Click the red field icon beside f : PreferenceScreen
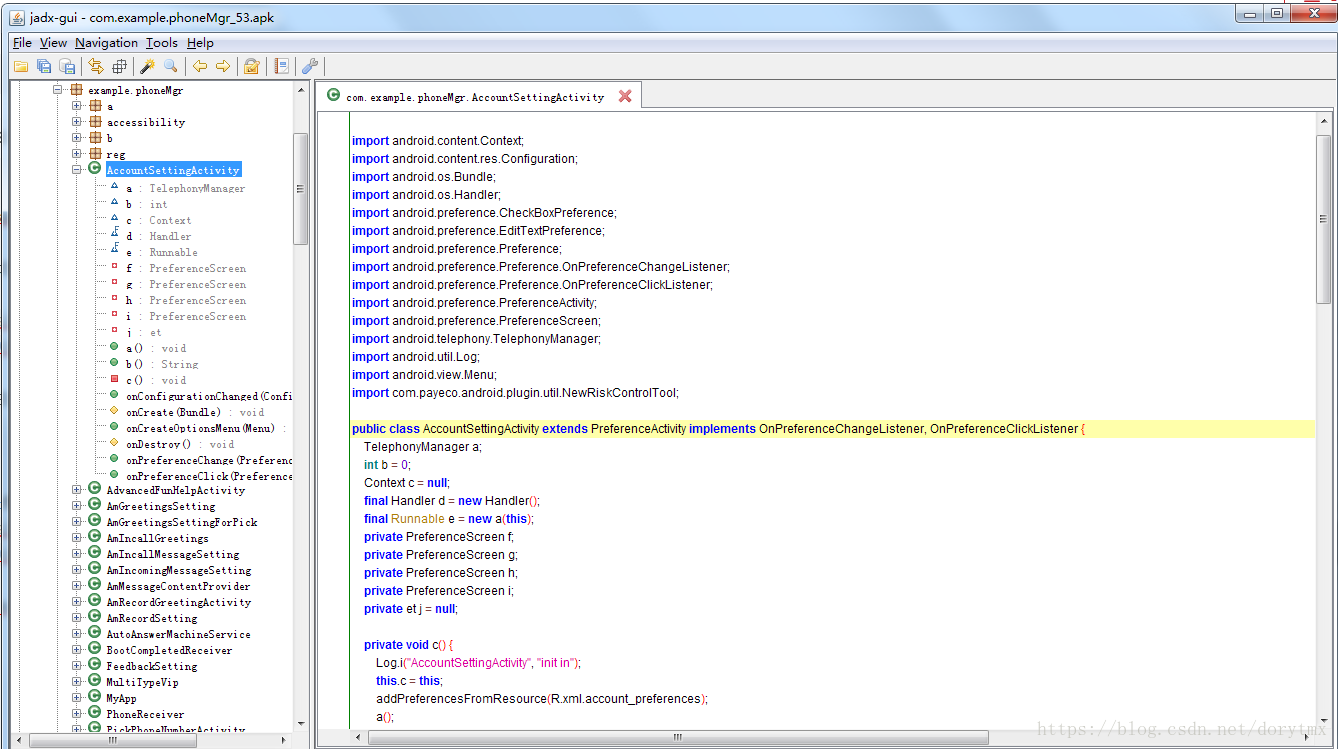 (x=114, y=267)
